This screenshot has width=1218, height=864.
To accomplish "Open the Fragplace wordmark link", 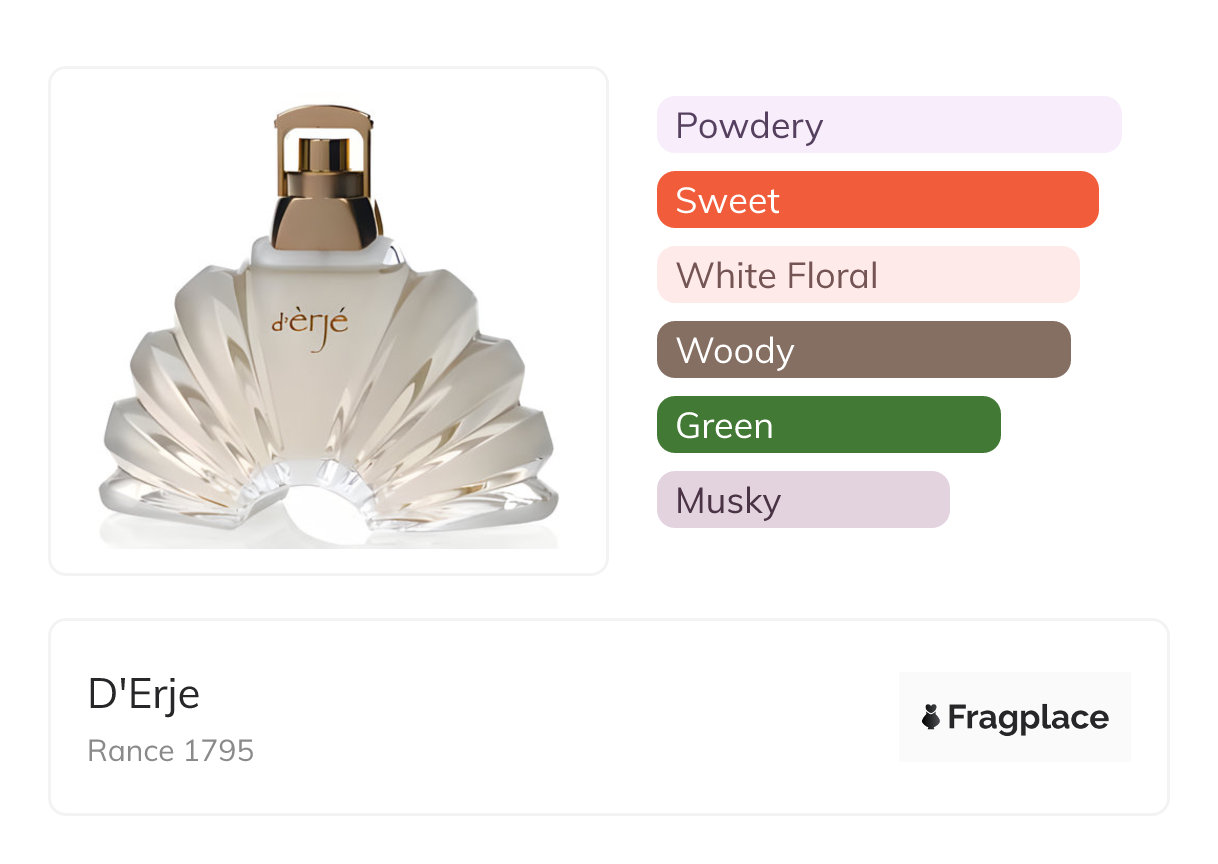I will [1028, 717].
